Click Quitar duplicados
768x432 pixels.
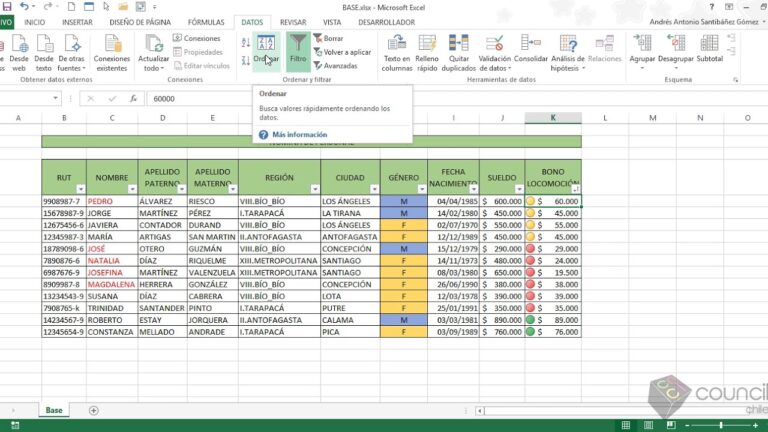458,53
